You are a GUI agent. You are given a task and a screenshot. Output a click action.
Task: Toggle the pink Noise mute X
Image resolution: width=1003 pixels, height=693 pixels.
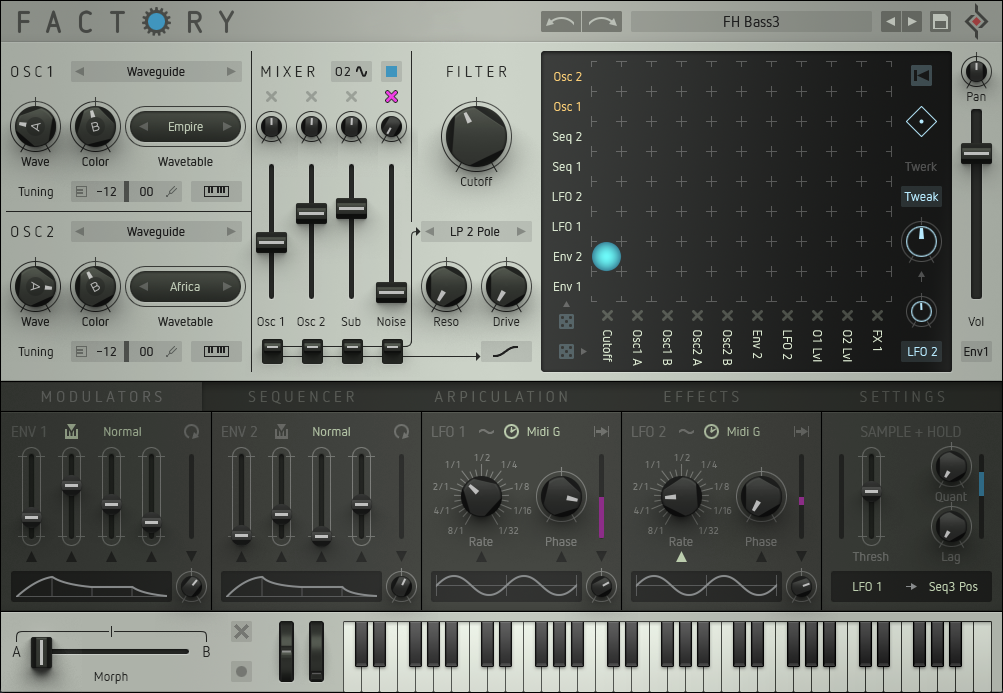pos(391,97)
